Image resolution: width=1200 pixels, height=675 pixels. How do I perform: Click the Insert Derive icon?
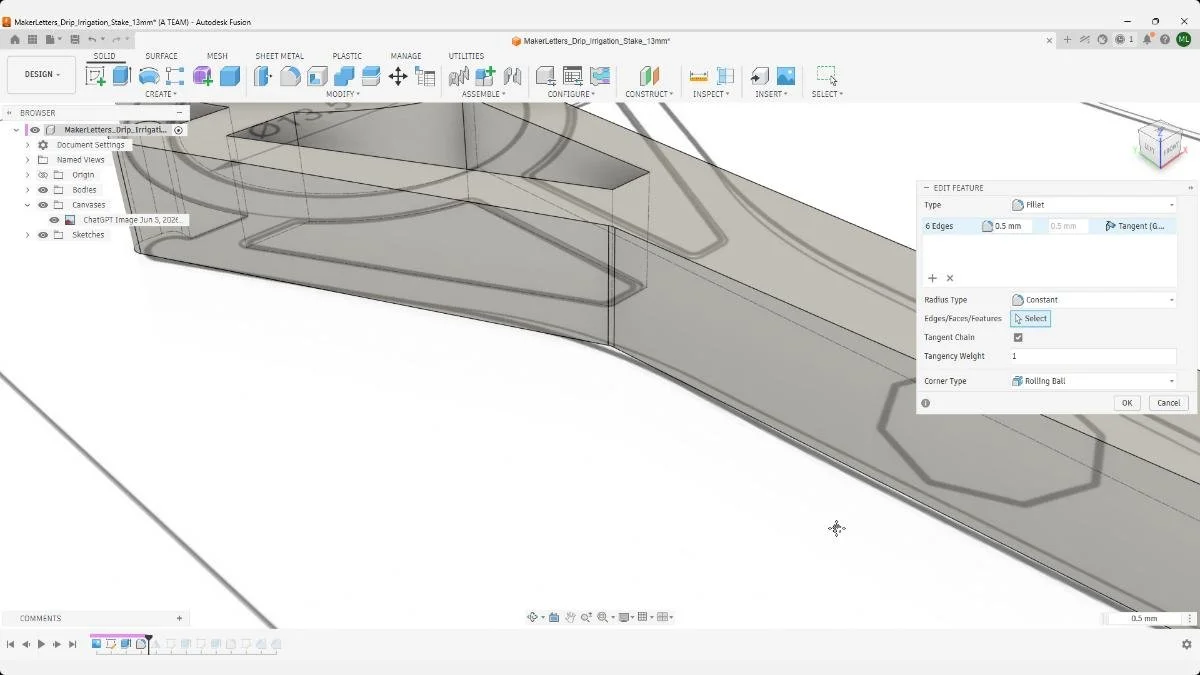tap(760, 76)
